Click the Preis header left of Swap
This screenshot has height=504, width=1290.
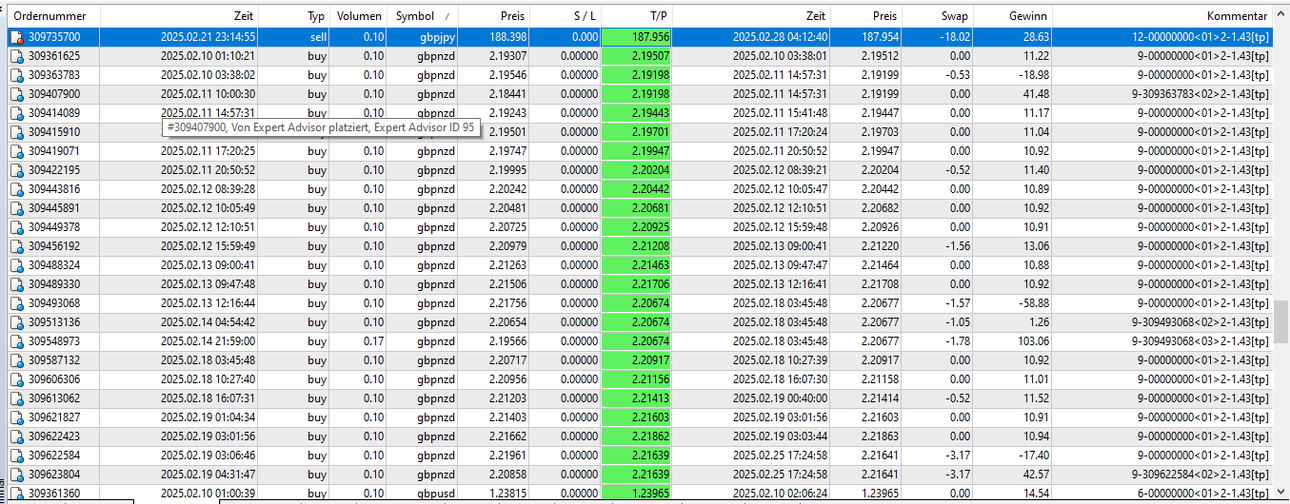866,17
